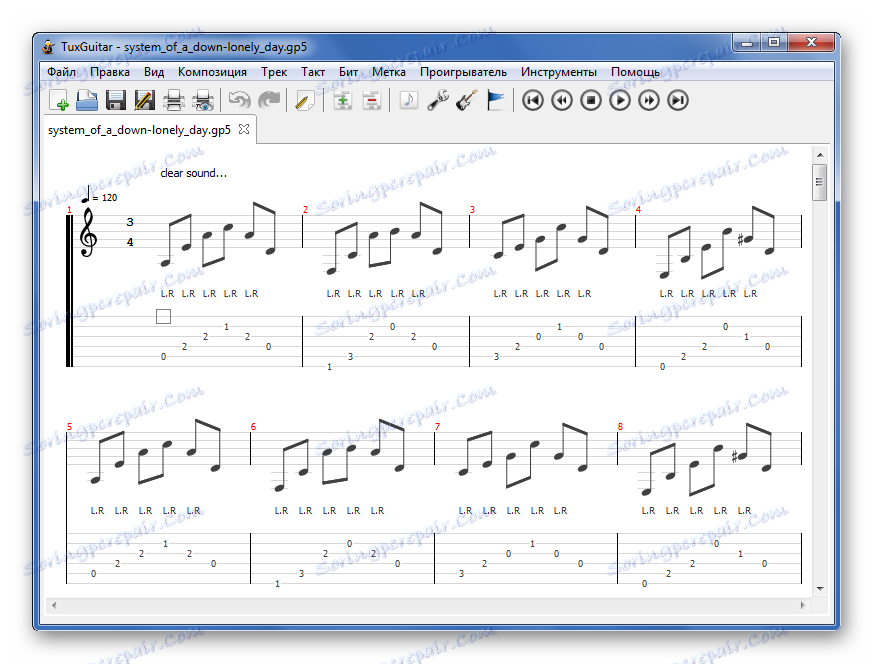Click the sharp note in measure 4
This screenshot has width=874, height=664.
pyautogui.click(x=746, y=240)
